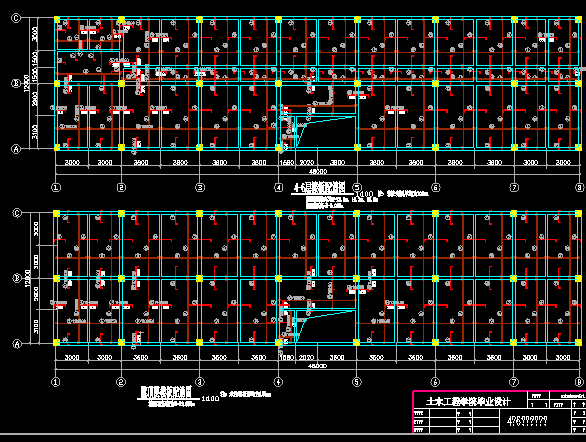This screenshot has height=442, width=586.
Task: Select axis bubble B of the upper plan
Action: tap(16, 84)
